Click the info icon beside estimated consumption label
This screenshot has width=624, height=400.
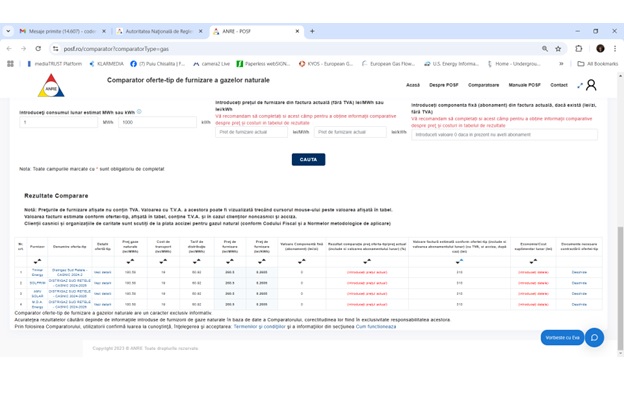(139, 112)
